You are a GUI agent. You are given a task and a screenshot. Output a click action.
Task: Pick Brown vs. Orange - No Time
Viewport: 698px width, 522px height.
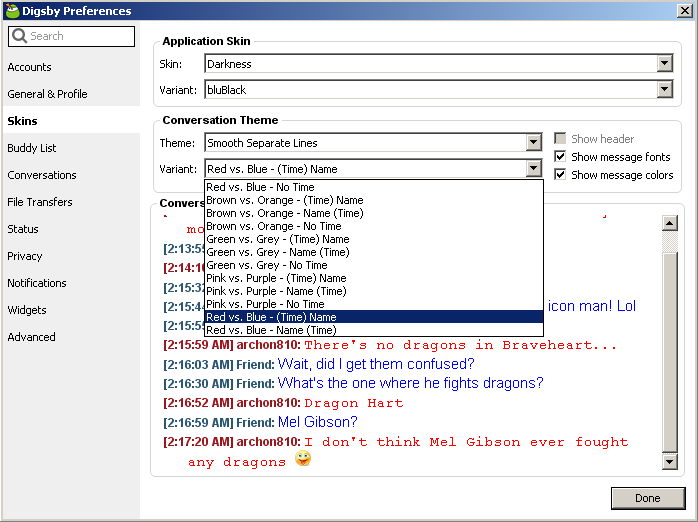(x=374, y=226)
